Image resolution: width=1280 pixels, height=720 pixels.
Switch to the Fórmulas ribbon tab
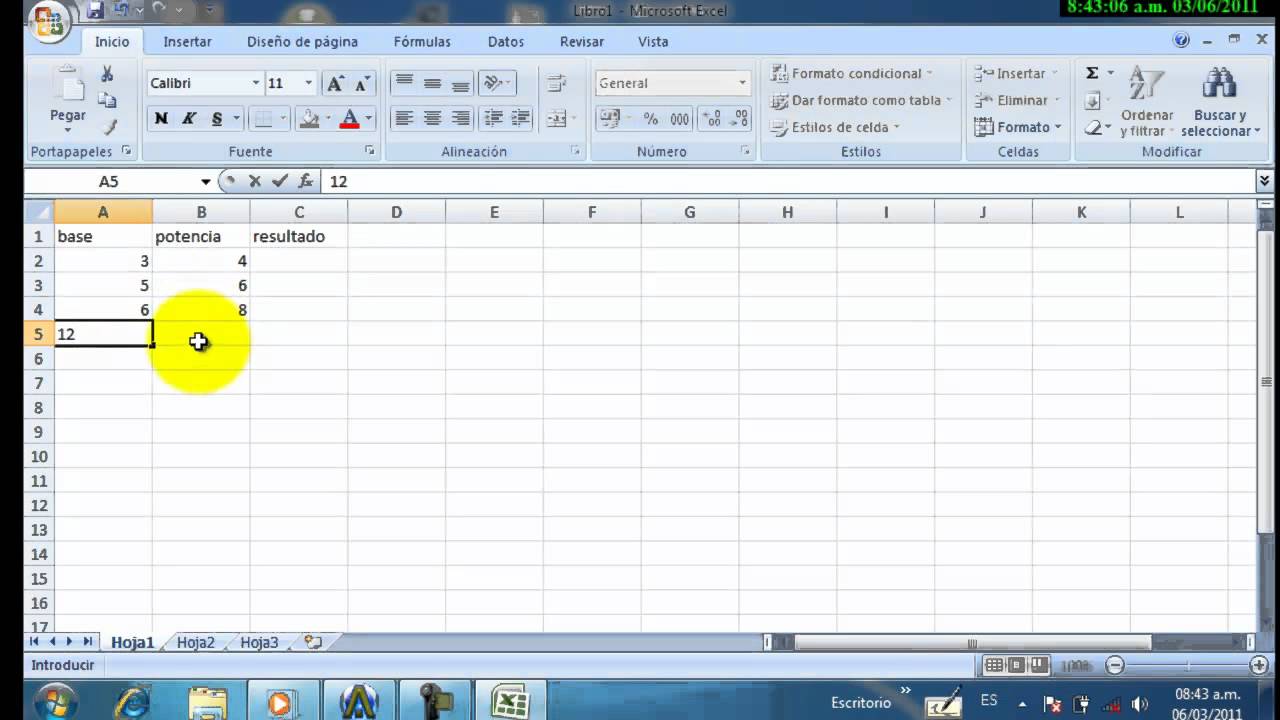coord(422,41)
